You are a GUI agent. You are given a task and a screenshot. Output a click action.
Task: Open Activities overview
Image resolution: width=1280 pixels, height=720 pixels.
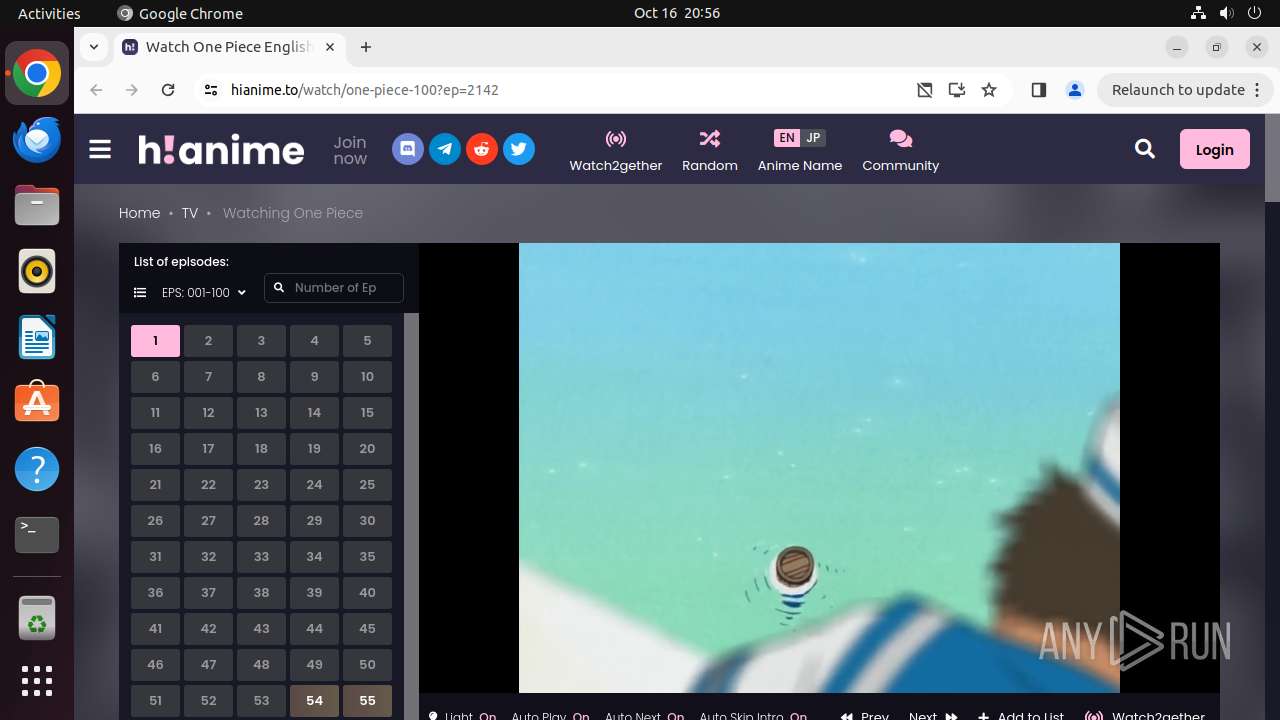pos(49,13)
